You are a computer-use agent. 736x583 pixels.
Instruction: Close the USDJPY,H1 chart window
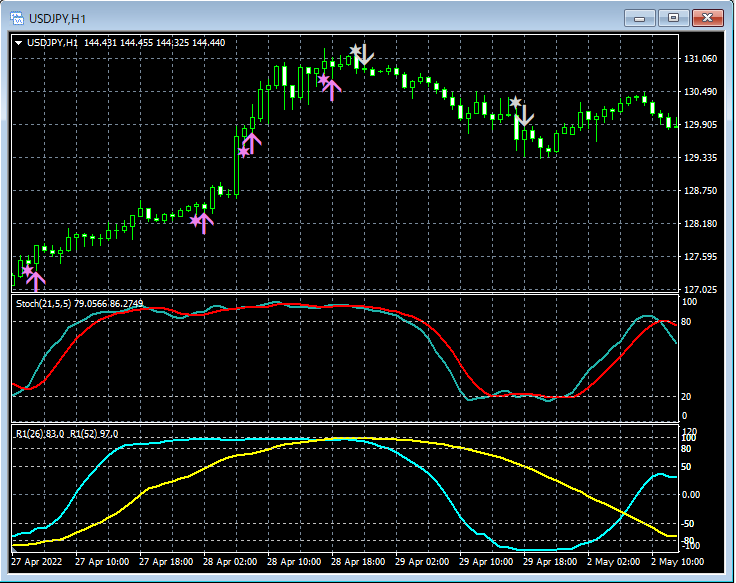[708, 17]
